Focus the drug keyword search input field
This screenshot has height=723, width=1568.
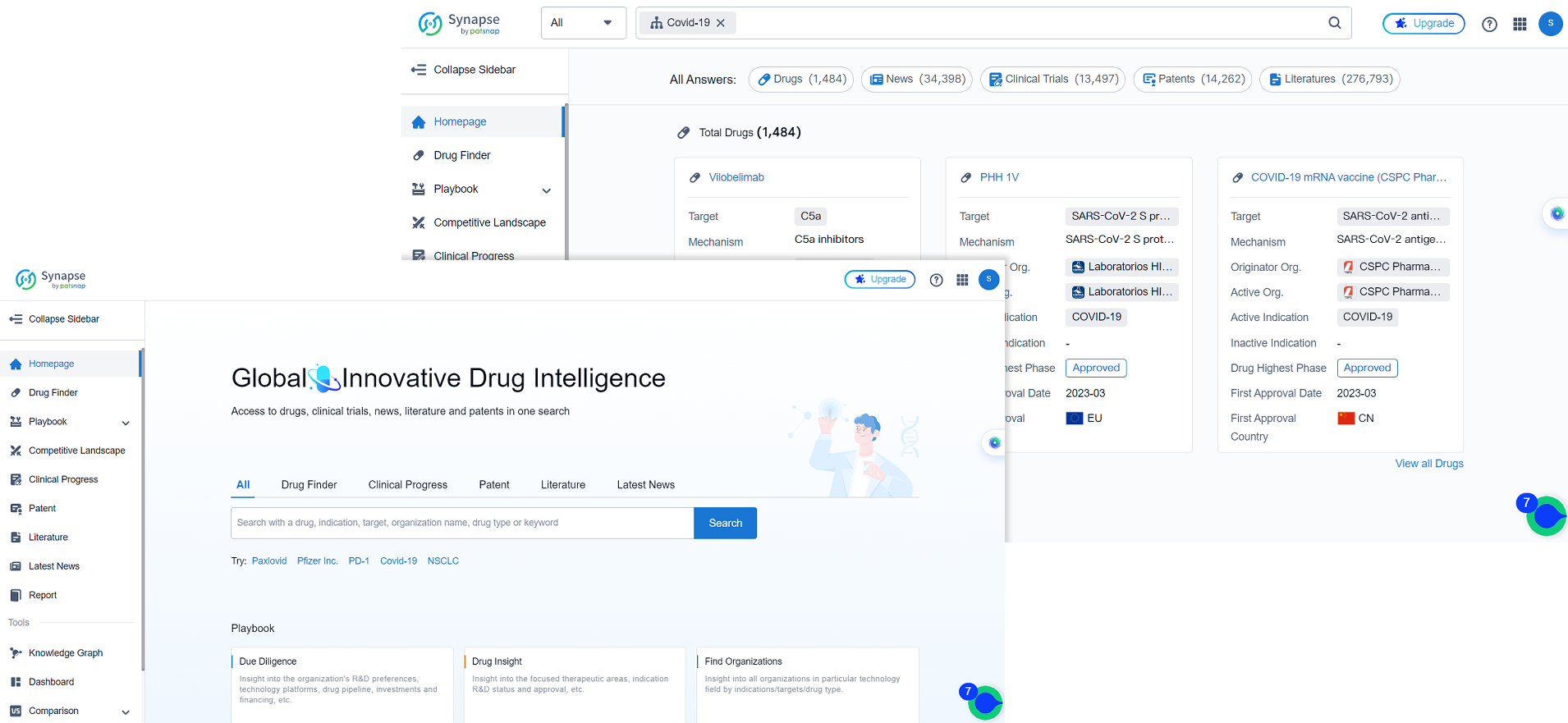pyautogui.click(x=461, y=523)
